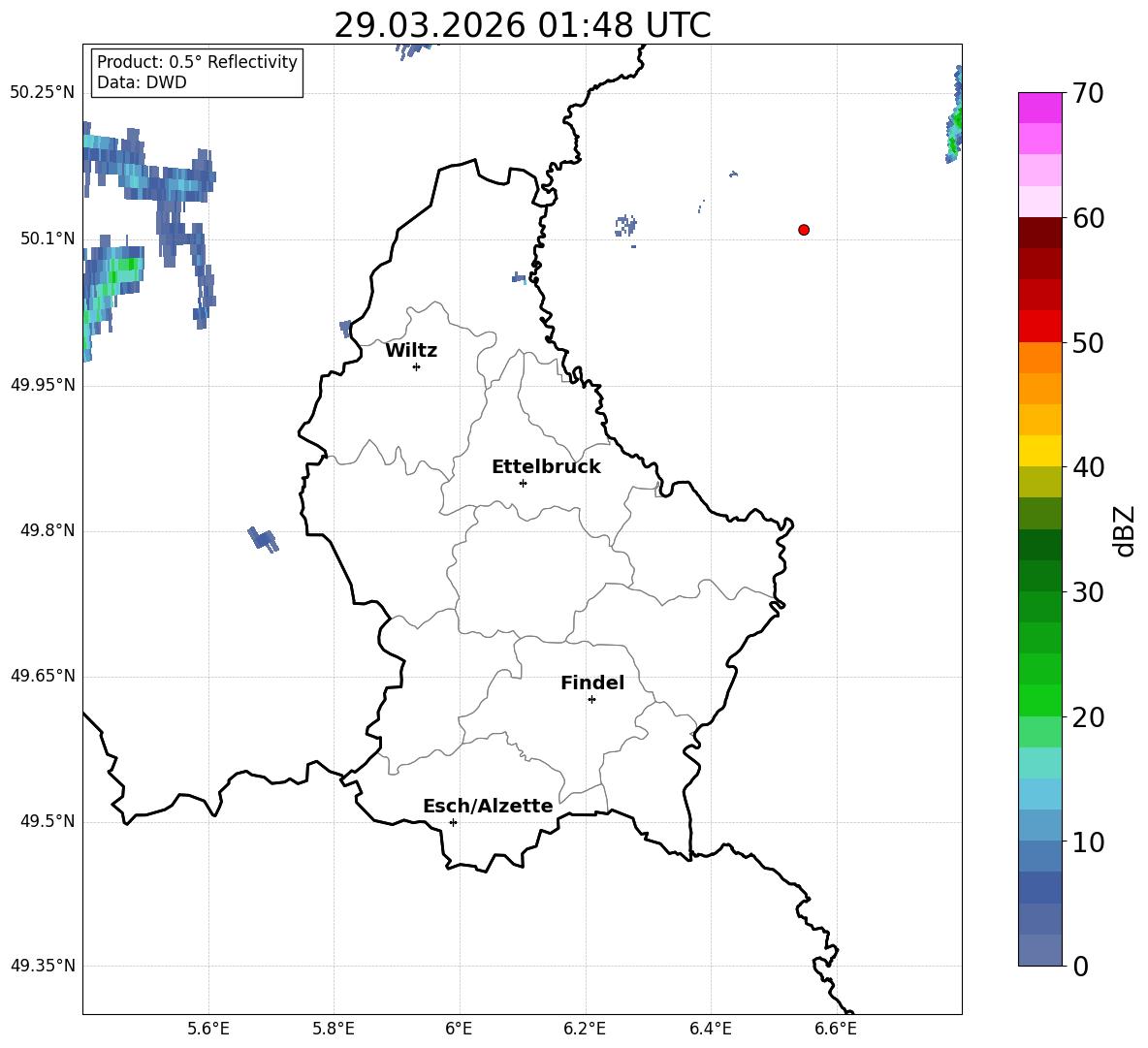Click the yellow 40 dBZ colorbar segment
The height and width of the screenshot is (1048, 1148).
[x=1039, y=451]
